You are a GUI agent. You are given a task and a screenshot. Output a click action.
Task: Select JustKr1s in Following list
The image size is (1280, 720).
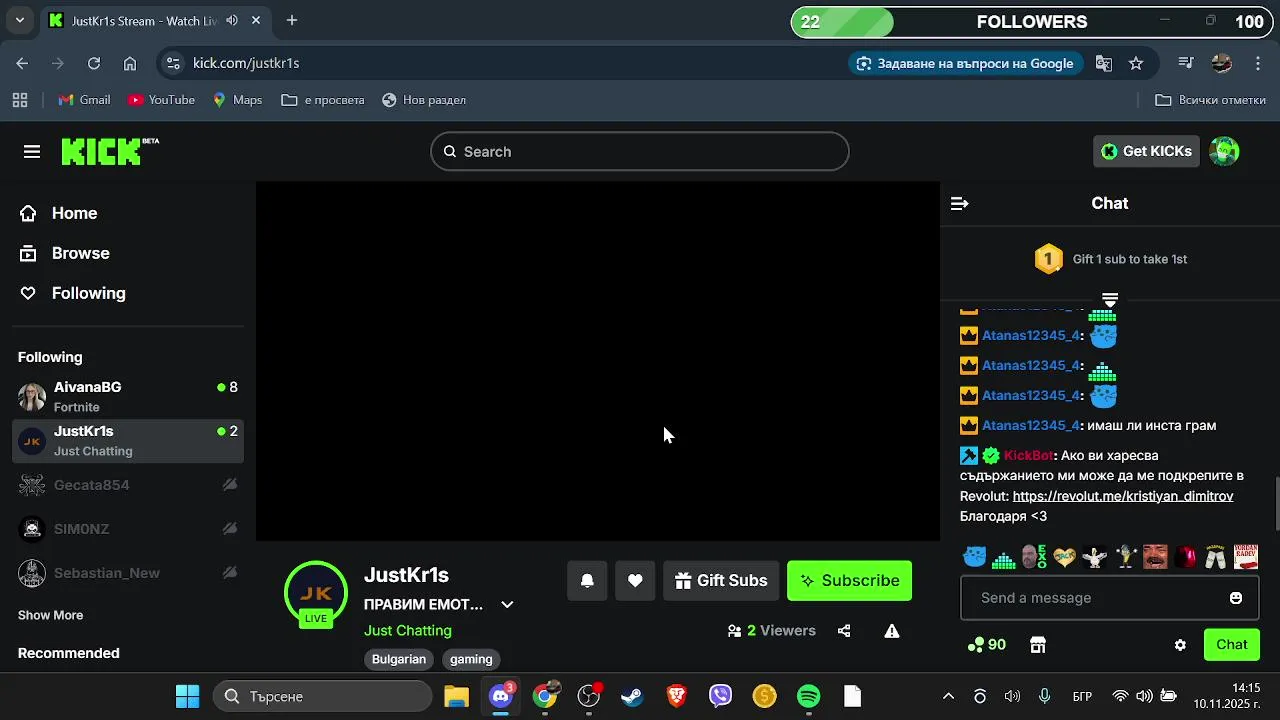(x=128, y=441)
